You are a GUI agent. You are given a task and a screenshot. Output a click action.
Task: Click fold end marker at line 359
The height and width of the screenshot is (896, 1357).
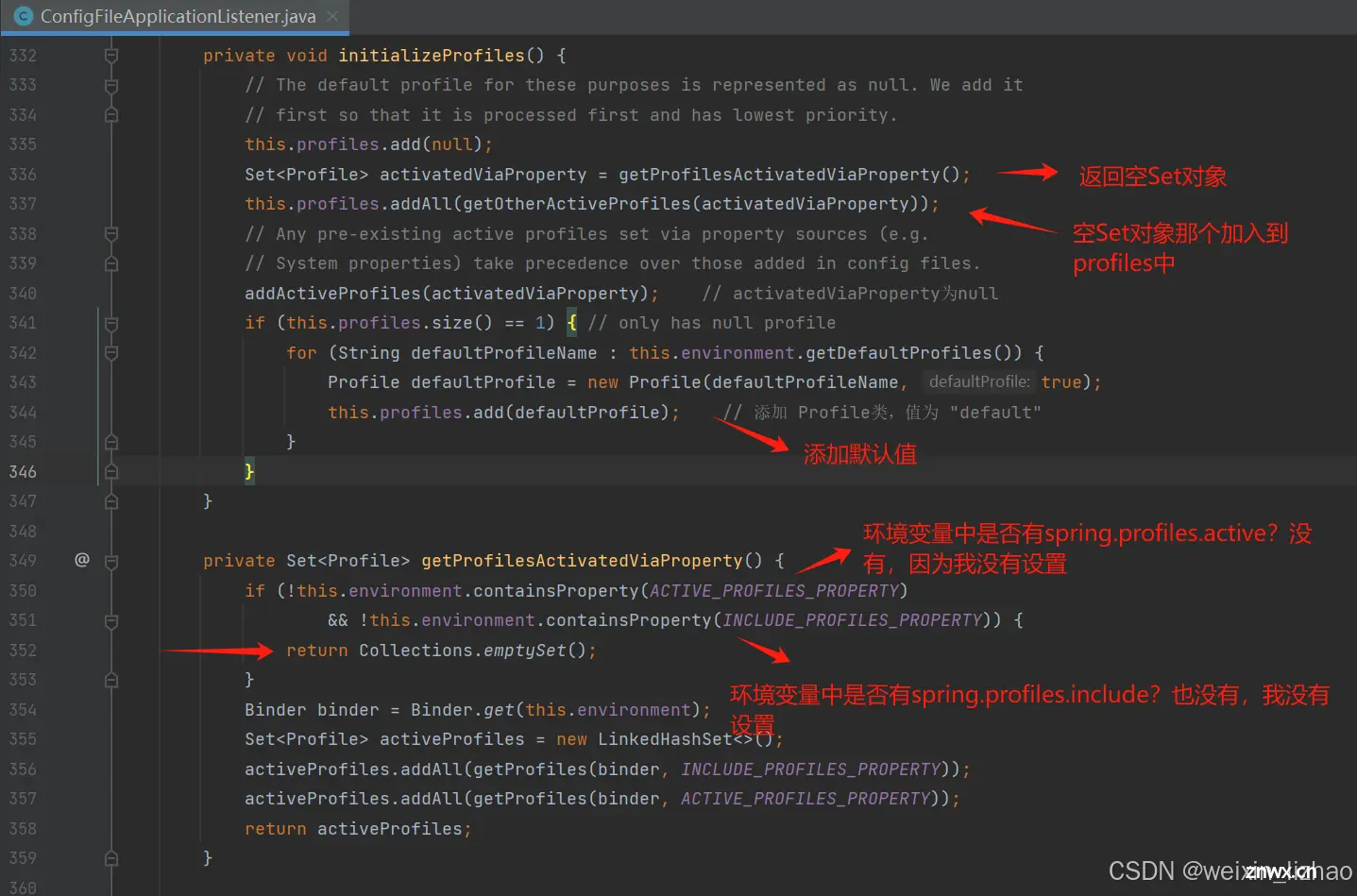coord(111,858)
